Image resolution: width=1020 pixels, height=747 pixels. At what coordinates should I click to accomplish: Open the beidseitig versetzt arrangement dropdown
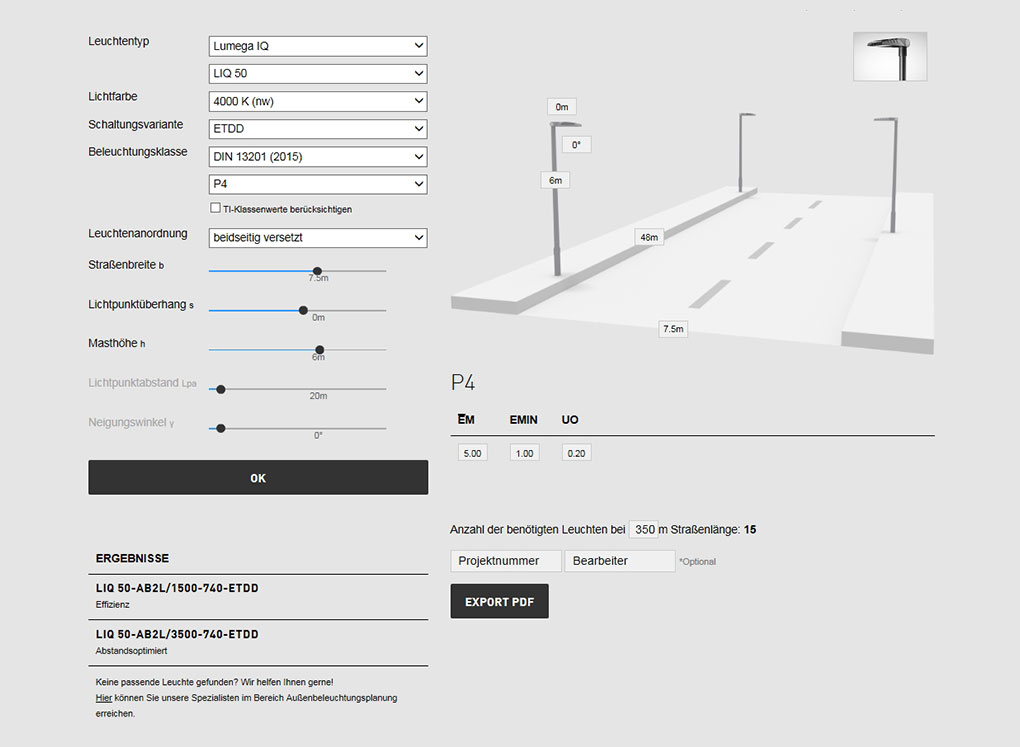[318, 238]
